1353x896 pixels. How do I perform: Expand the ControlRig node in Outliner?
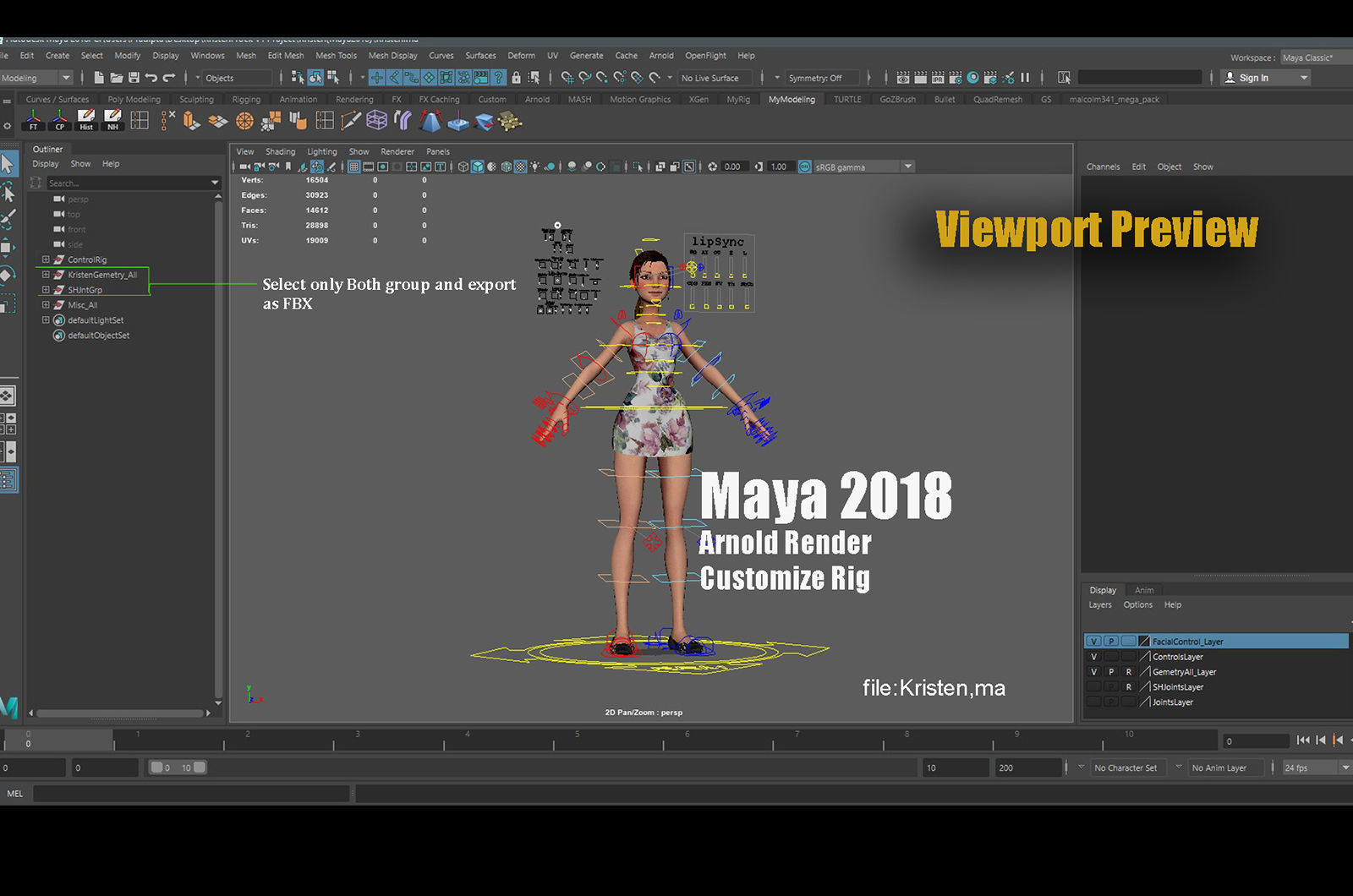click(x=46, y=260)
